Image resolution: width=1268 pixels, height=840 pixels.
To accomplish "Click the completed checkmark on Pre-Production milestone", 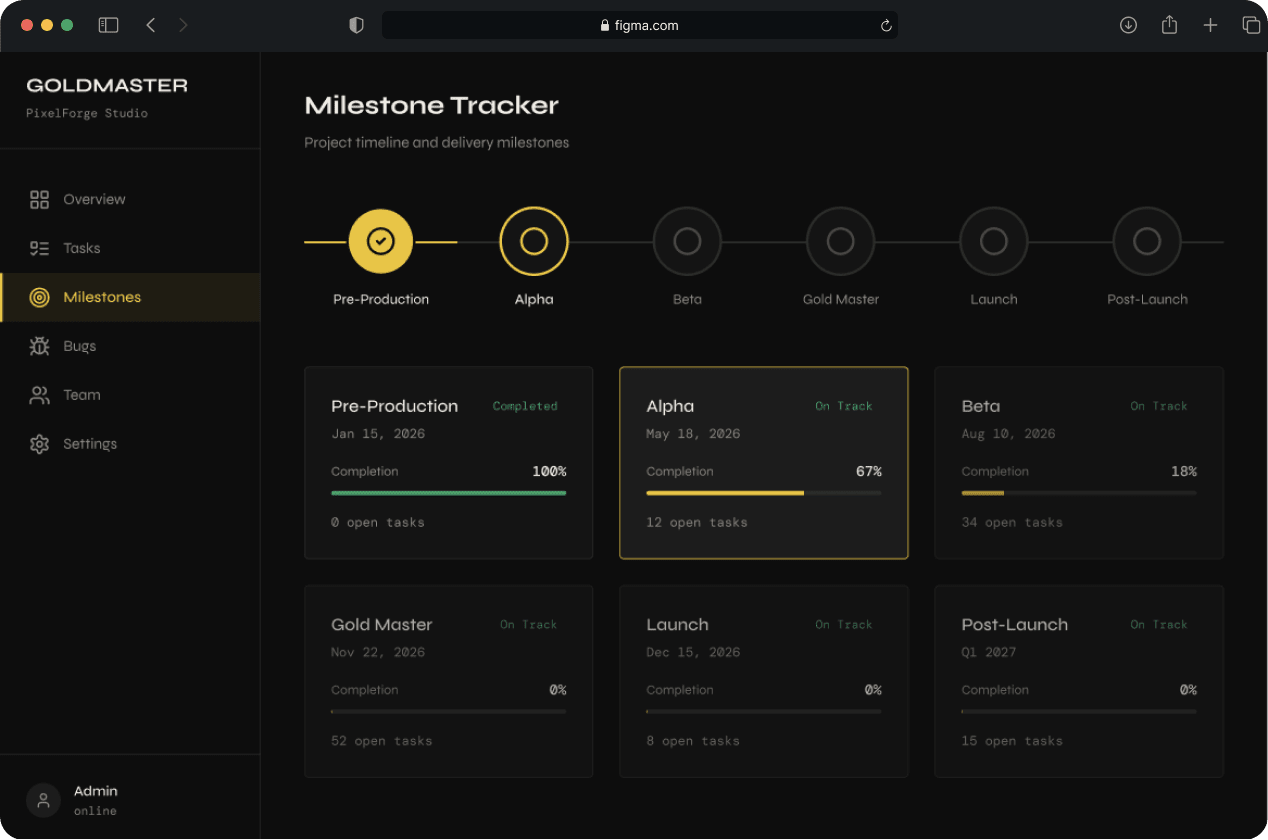I will tap(380, 241).
